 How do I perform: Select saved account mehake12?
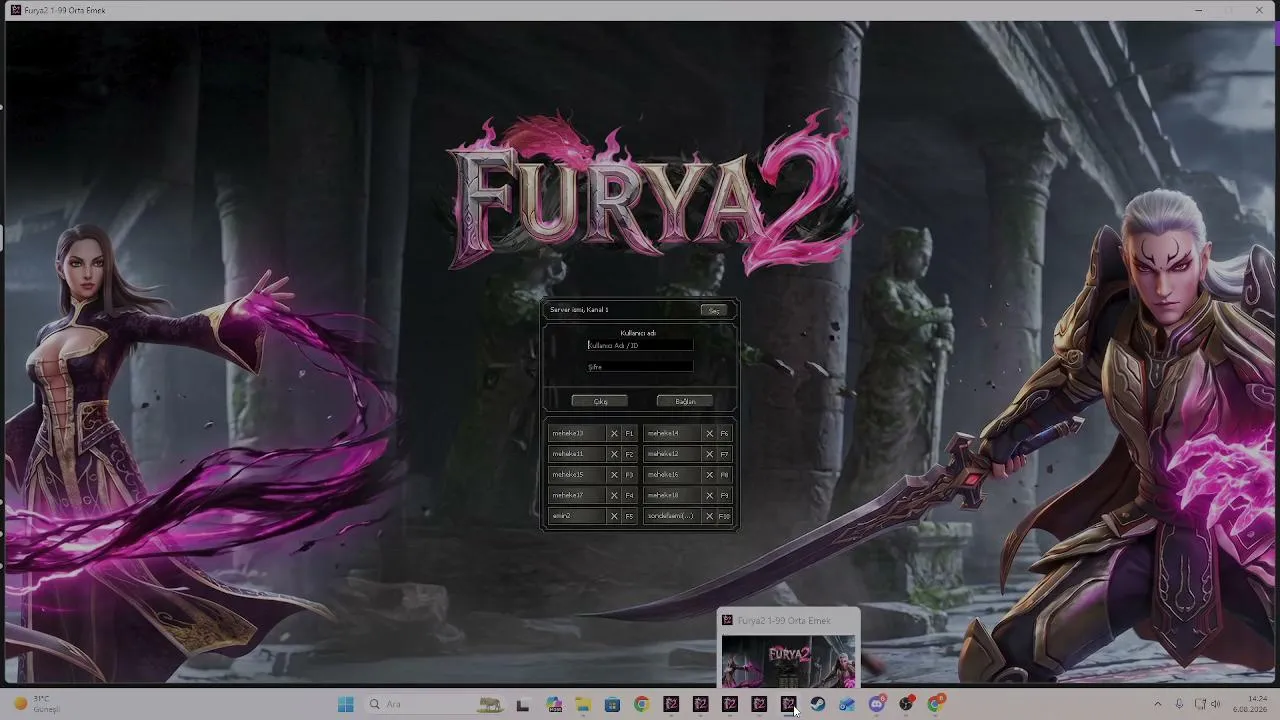point(672,454)
